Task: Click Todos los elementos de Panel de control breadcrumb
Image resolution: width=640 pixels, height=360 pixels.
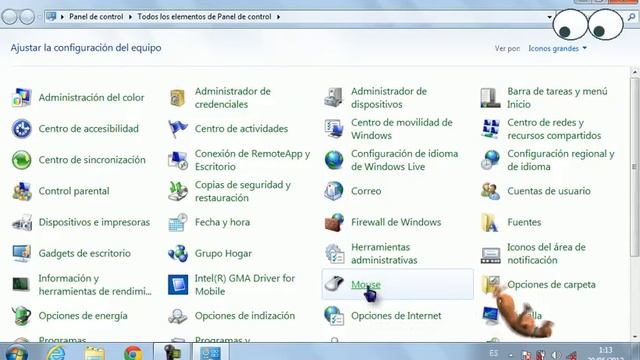Action: point(204,17)
